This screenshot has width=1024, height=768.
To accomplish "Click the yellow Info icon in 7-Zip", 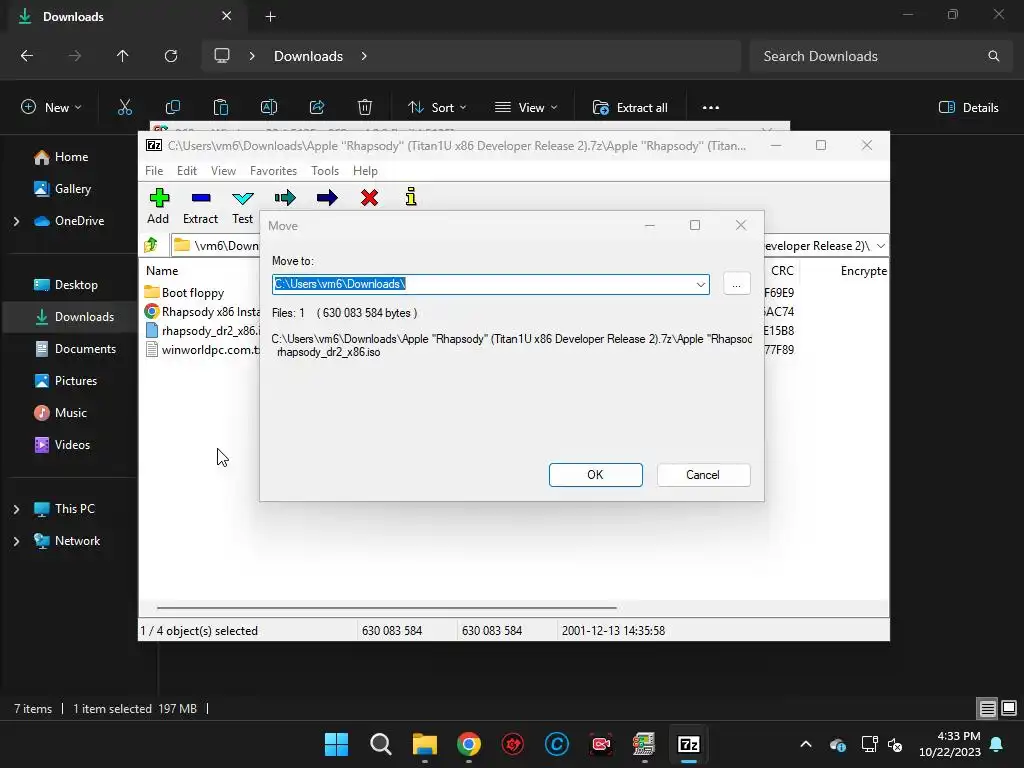I will pos(411,197).
